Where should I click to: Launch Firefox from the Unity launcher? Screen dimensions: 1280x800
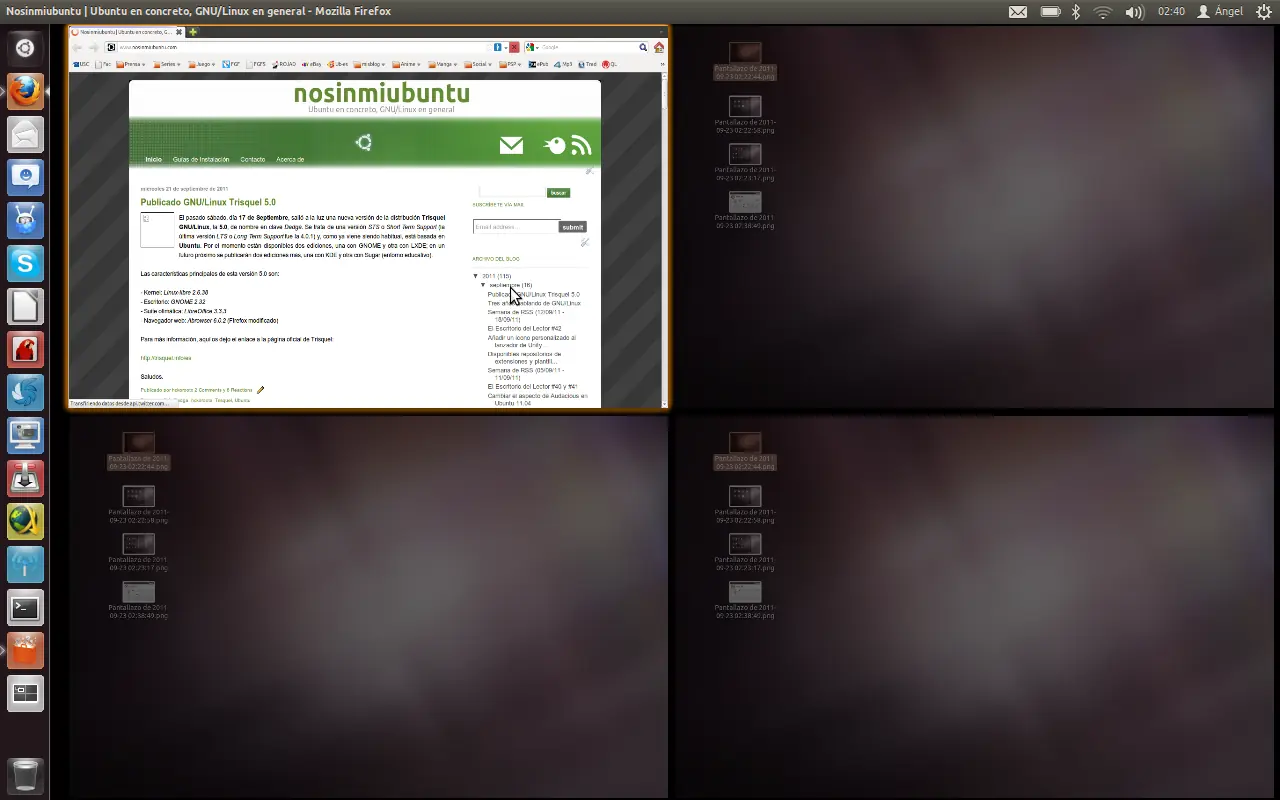coord(25,91)
